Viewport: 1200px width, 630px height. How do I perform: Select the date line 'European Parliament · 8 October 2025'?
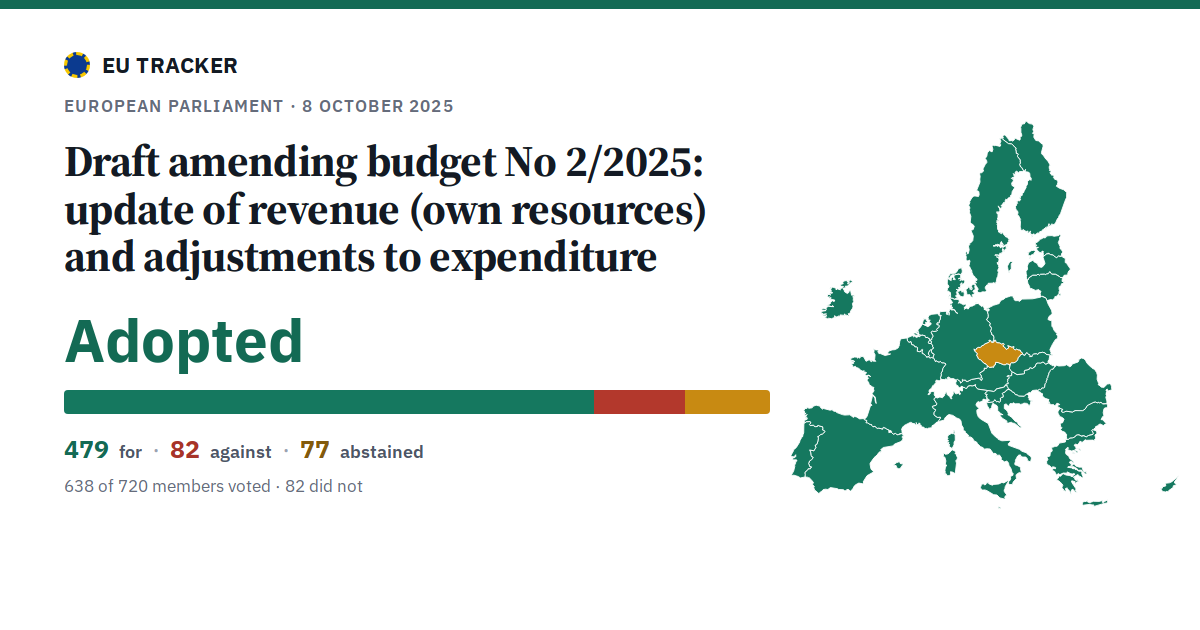[x=259, y=106]
